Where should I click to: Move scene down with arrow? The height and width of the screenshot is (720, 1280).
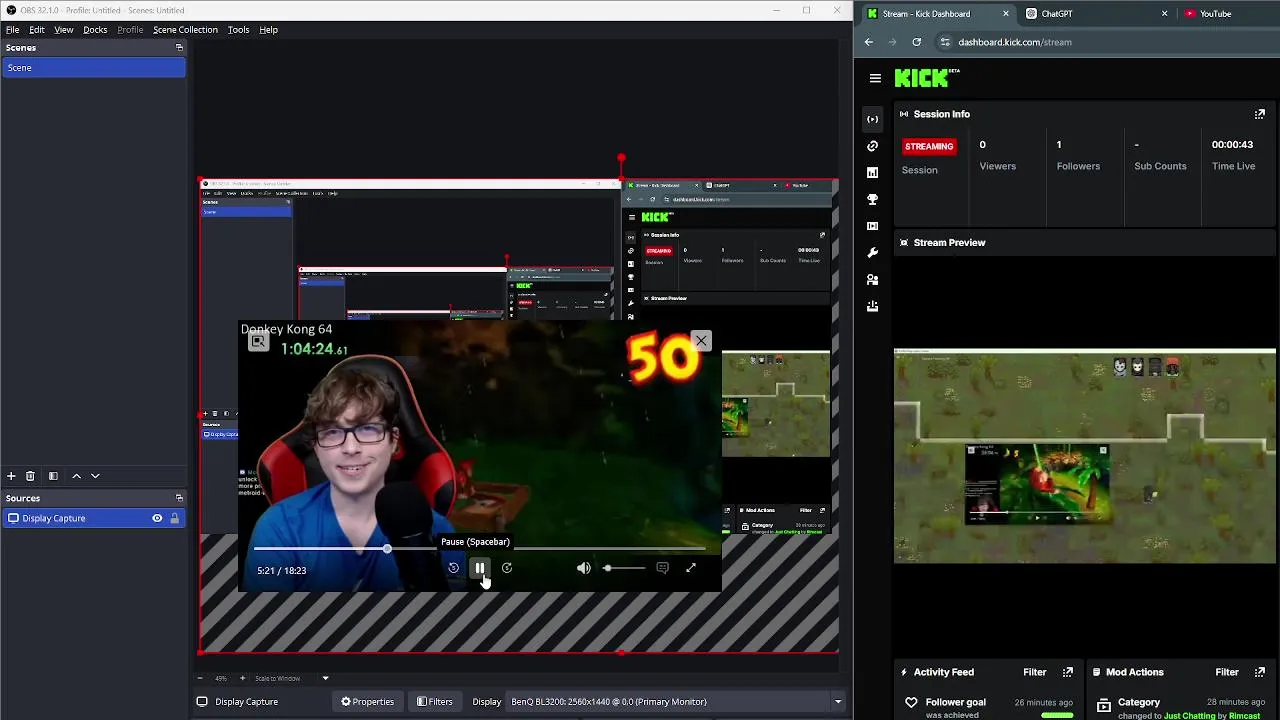click(95, 476)
